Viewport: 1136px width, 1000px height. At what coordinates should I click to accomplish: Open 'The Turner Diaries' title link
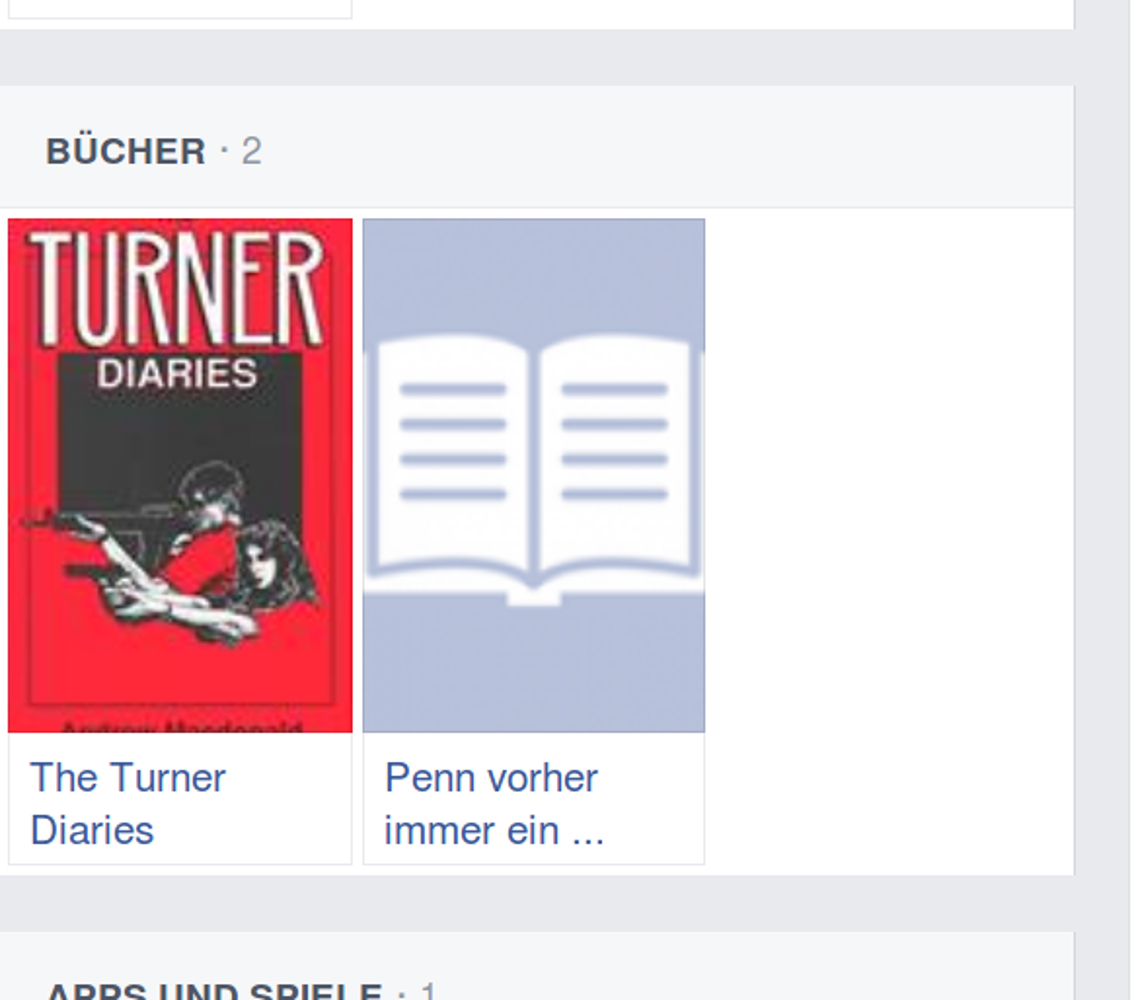point(128,804)
